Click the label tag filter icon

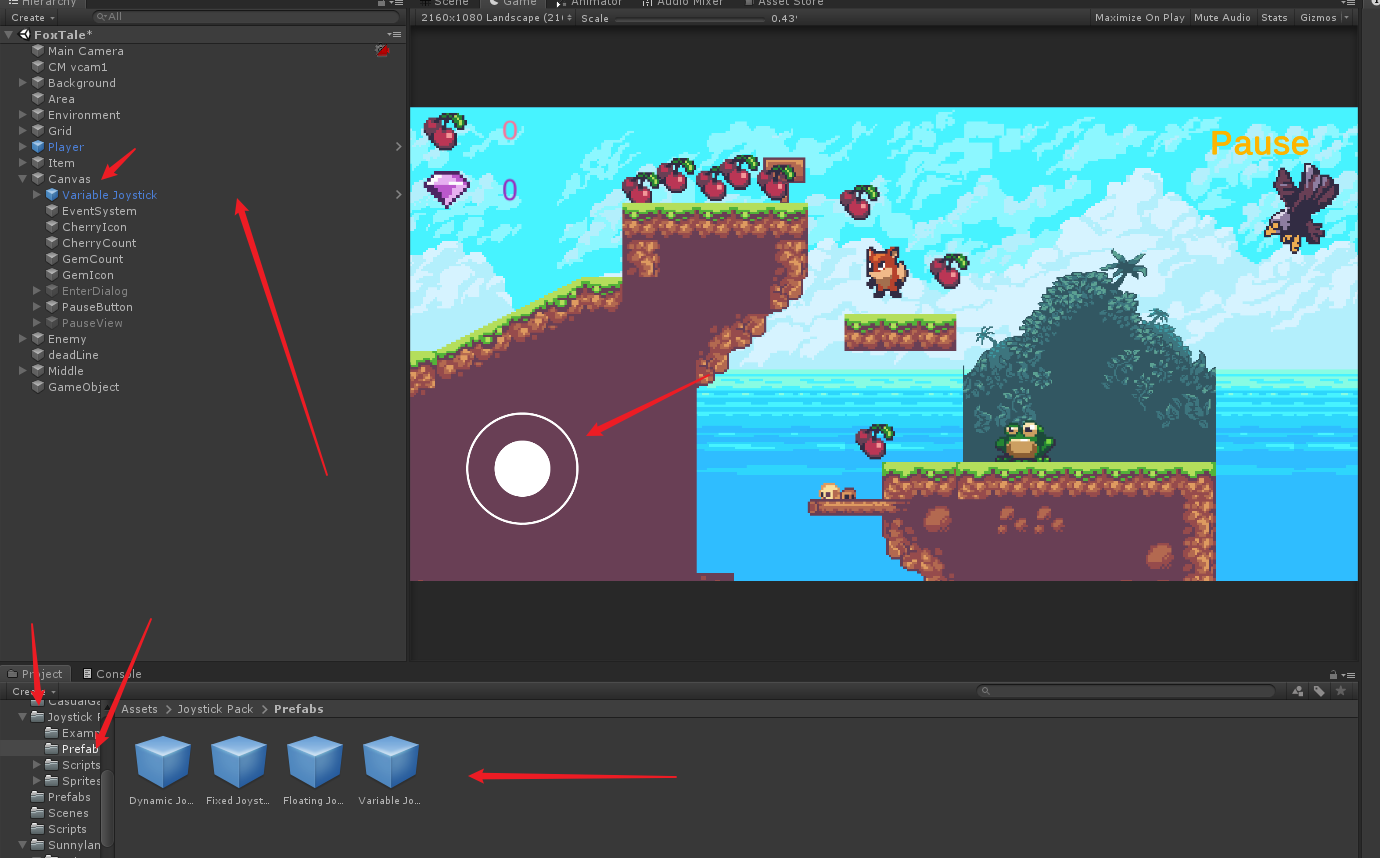(x=1317, y=690)
